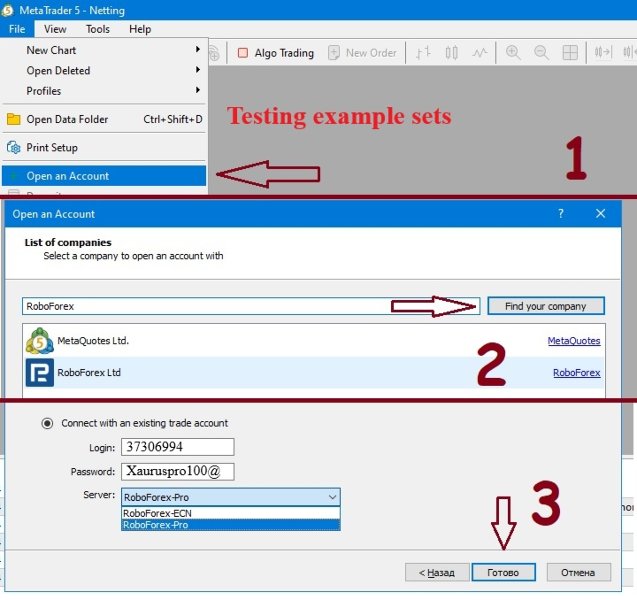Viewport: 637px width, 600px height.
Task: Select RoboForex Ltd in company list
Action: point(314,372)
